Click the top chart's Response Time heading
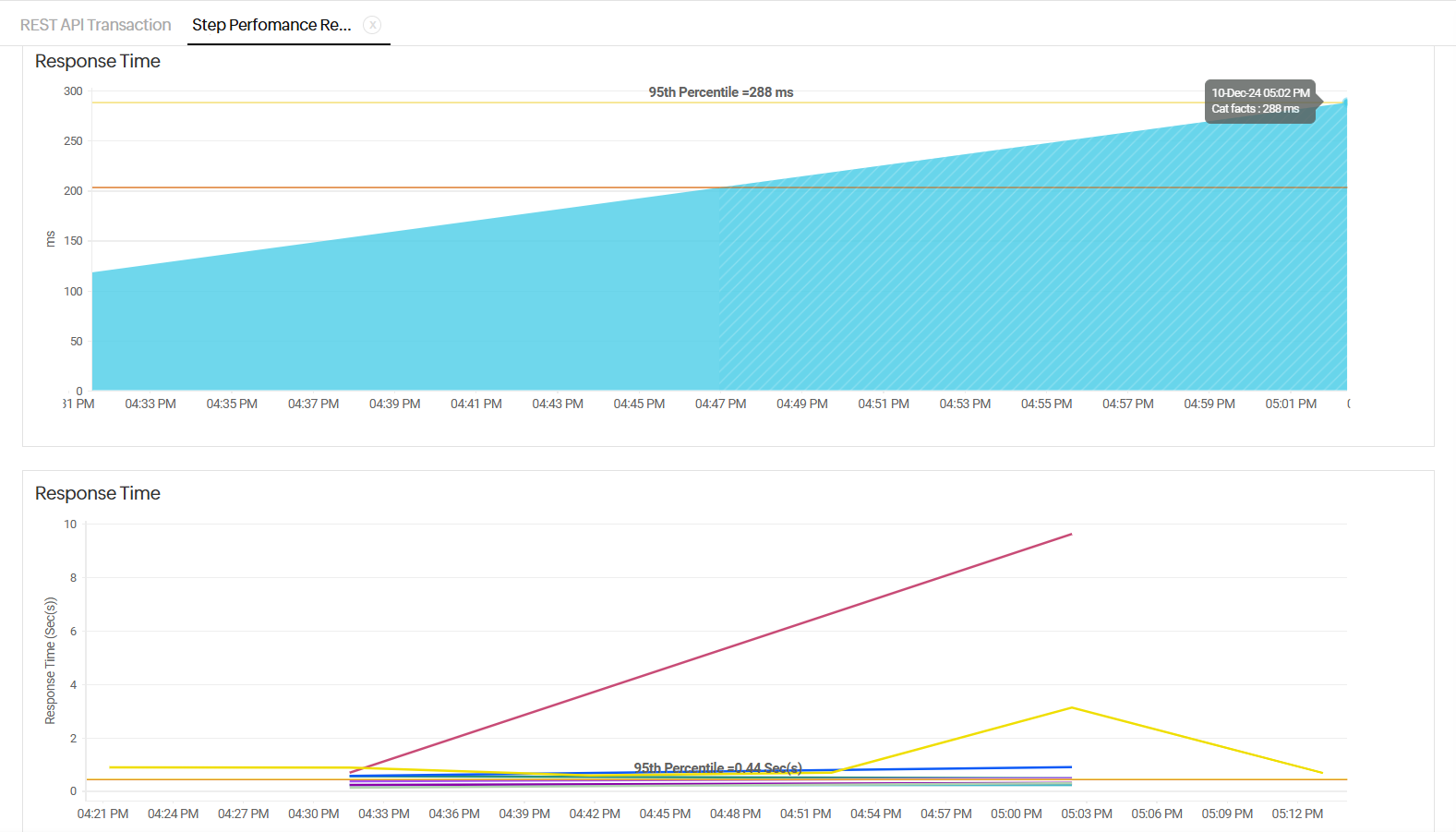The width and height of the screenshot is (1456, 832). tap(98, 61)
